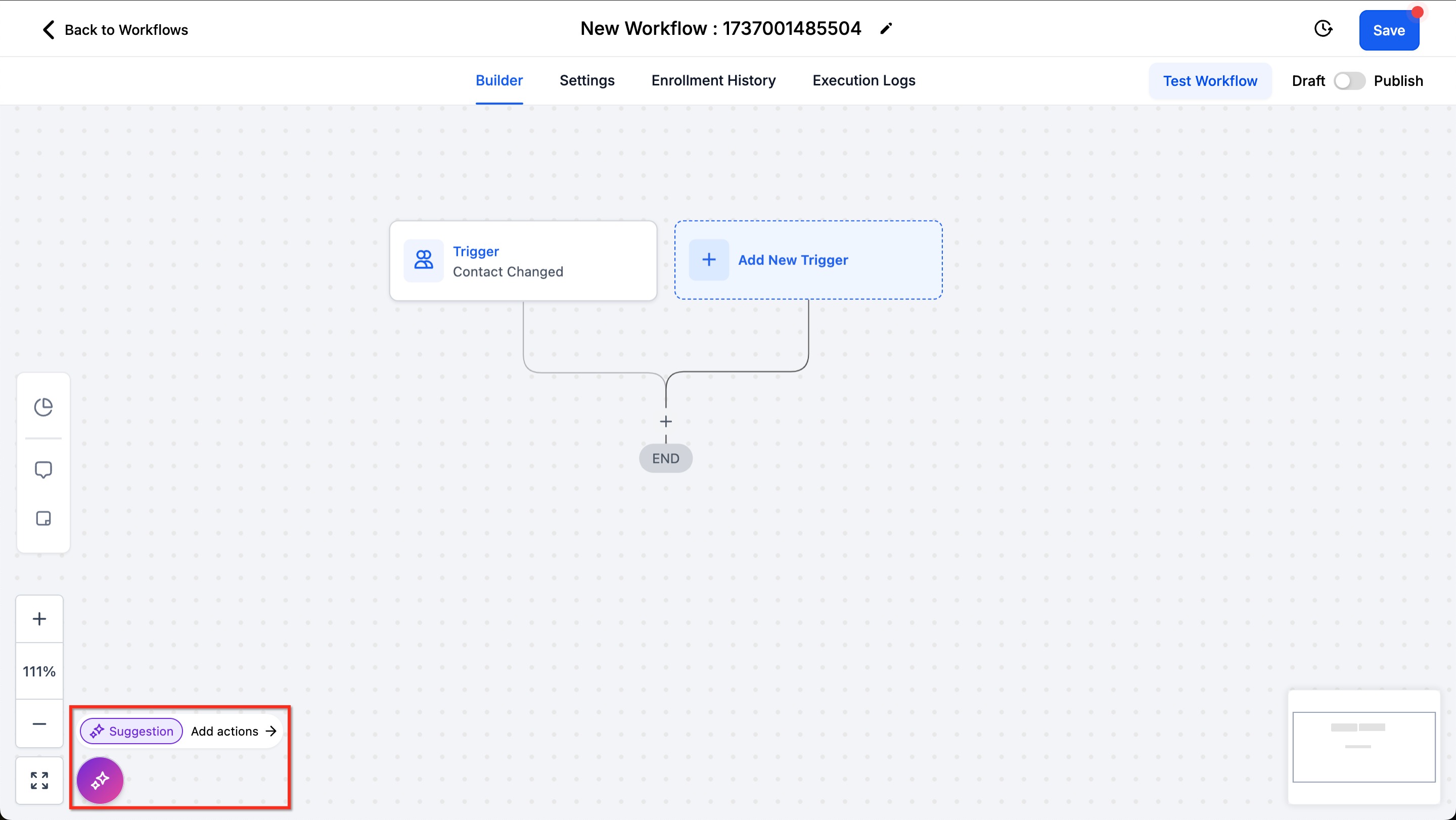Image resolution: width=1456 pixels, height=820 pixels.
Task: Open the Execution Logs tab
Action: click(863, 81)
